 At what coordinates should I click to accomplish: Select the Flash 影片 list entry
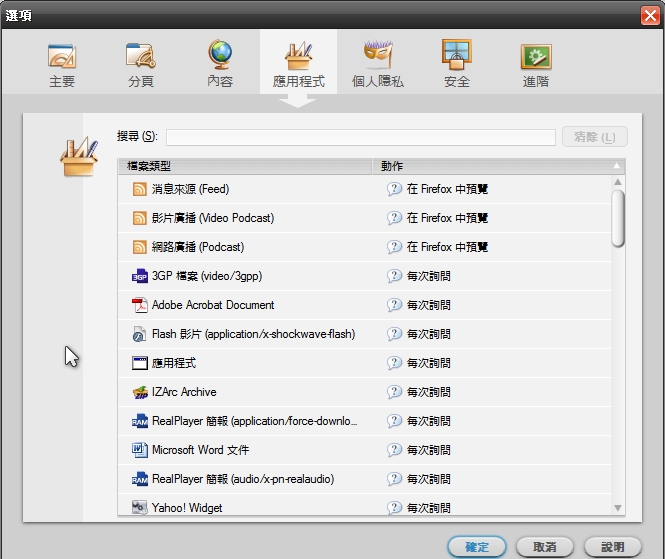pyautogui.click(x=253, y=334)
